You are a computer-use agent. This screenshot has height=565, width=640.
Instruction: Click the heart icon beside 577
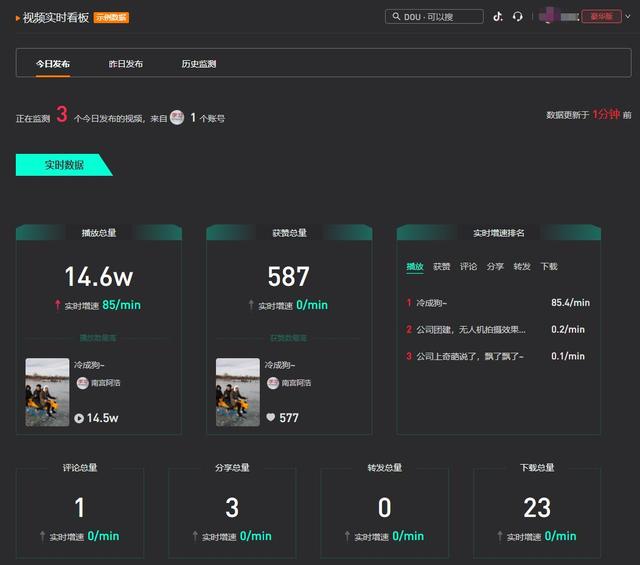270,418
